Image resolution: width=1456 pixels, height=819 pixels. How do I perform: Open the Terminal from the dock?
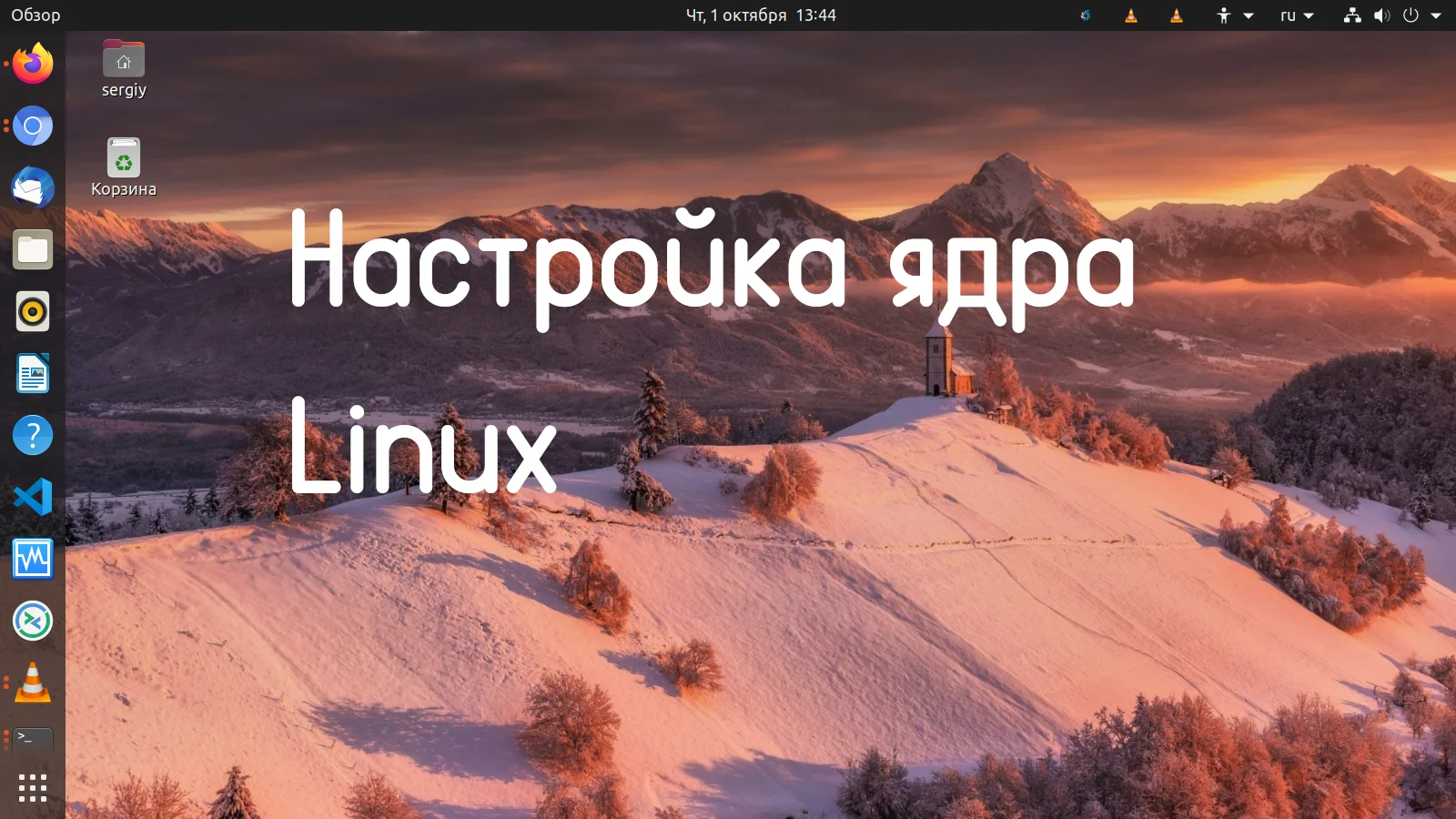[33, 739]
